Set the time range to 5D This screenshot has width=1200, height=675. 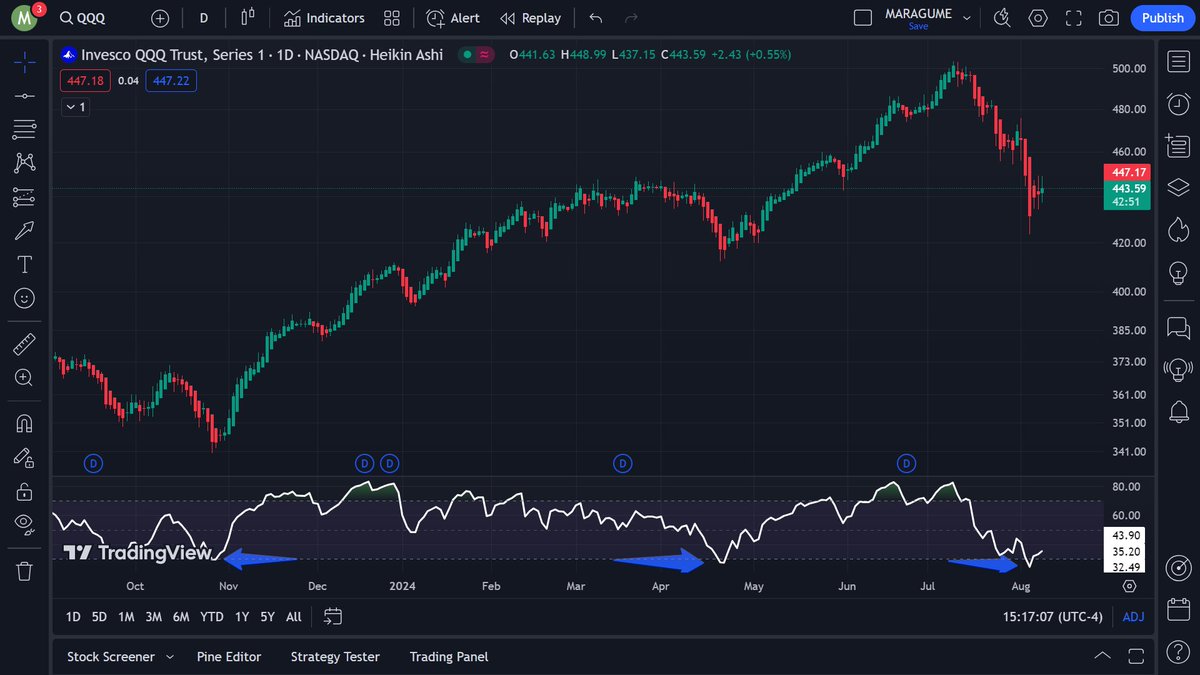point(99,617)
